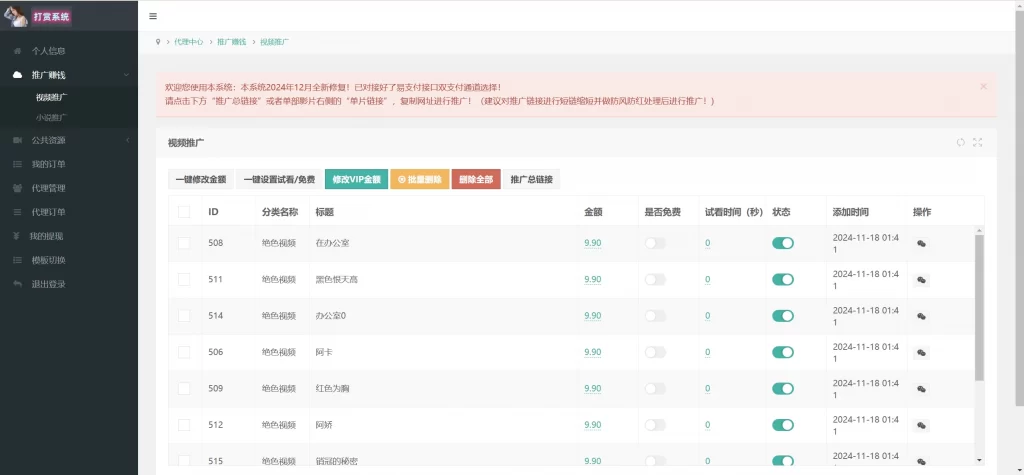Click the table scrollbar's down arrow
This screenshot has height=475, width=1024.
(x=979, y=460)
